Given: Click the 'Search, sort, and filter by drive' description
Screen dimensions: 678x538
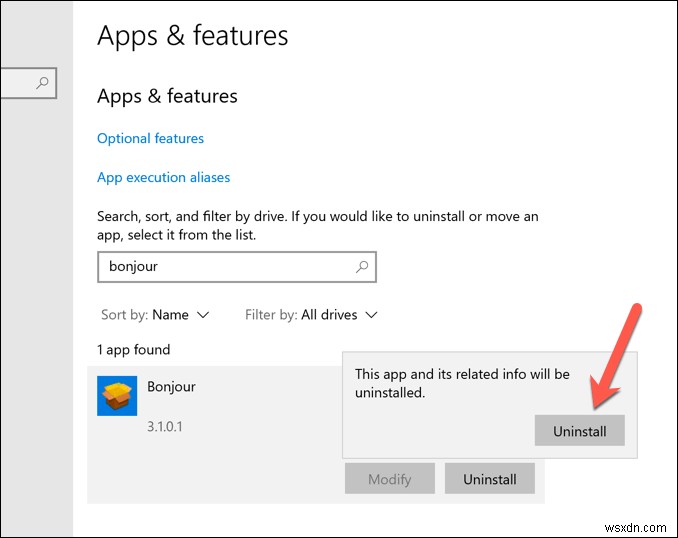Looking at the screenshot, I should point(318,225).
